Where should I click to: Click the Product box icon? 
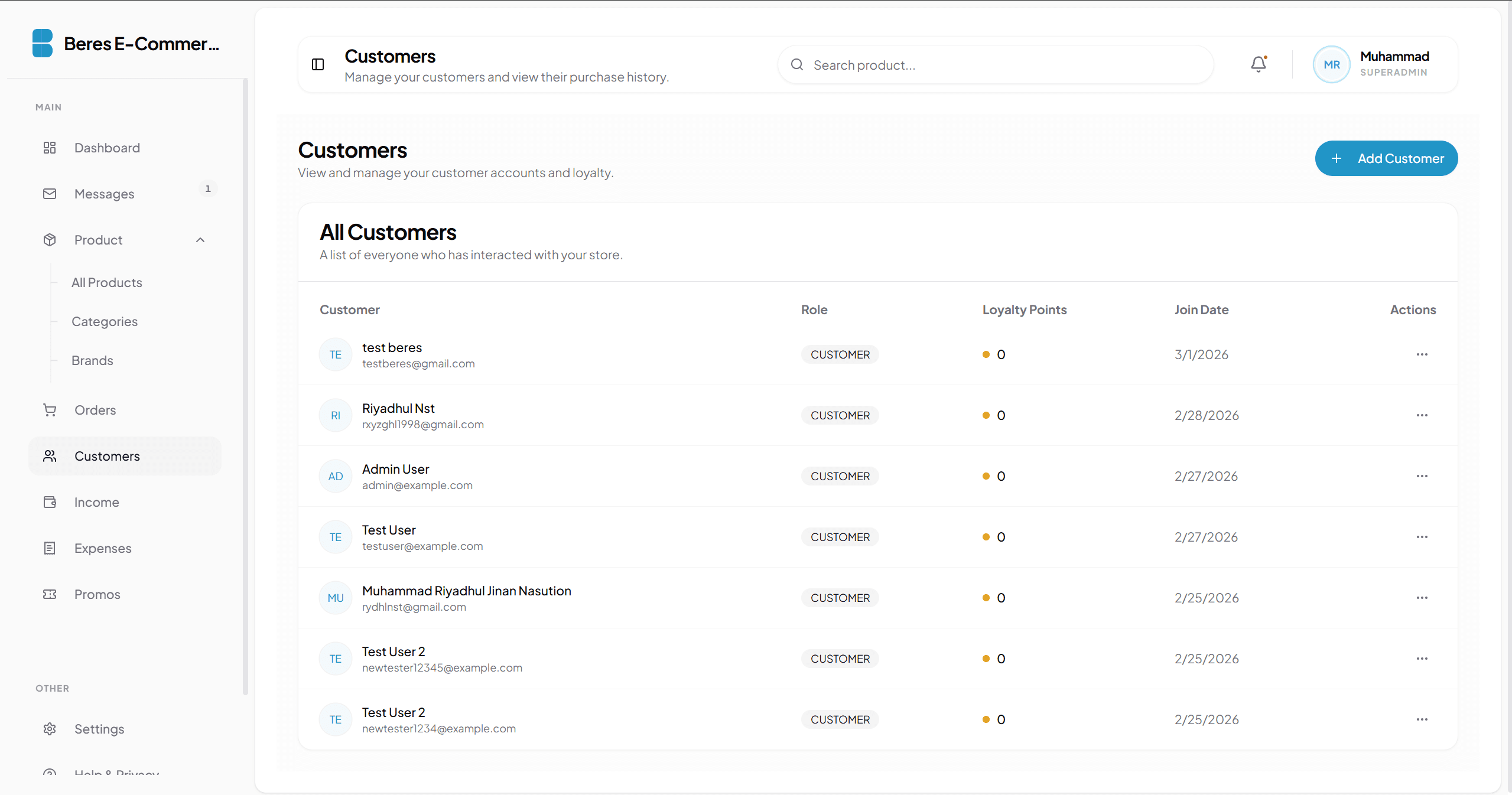pyautogui.click(x=50, y=240)
